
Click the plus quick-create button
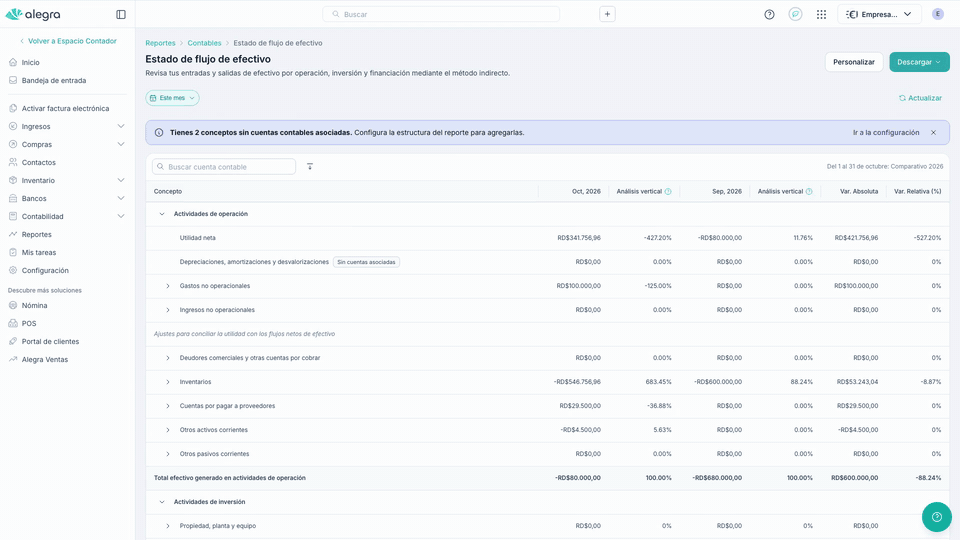click(607, 14)
